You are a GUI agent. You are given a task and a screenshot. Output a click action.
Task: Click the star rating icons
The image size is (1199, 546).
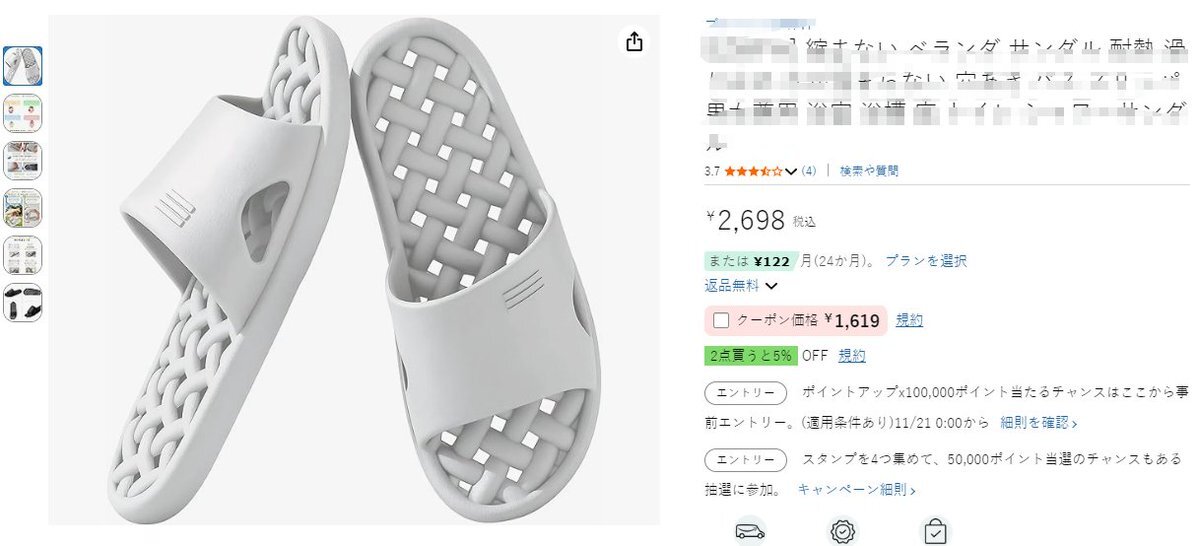point(753,171)
